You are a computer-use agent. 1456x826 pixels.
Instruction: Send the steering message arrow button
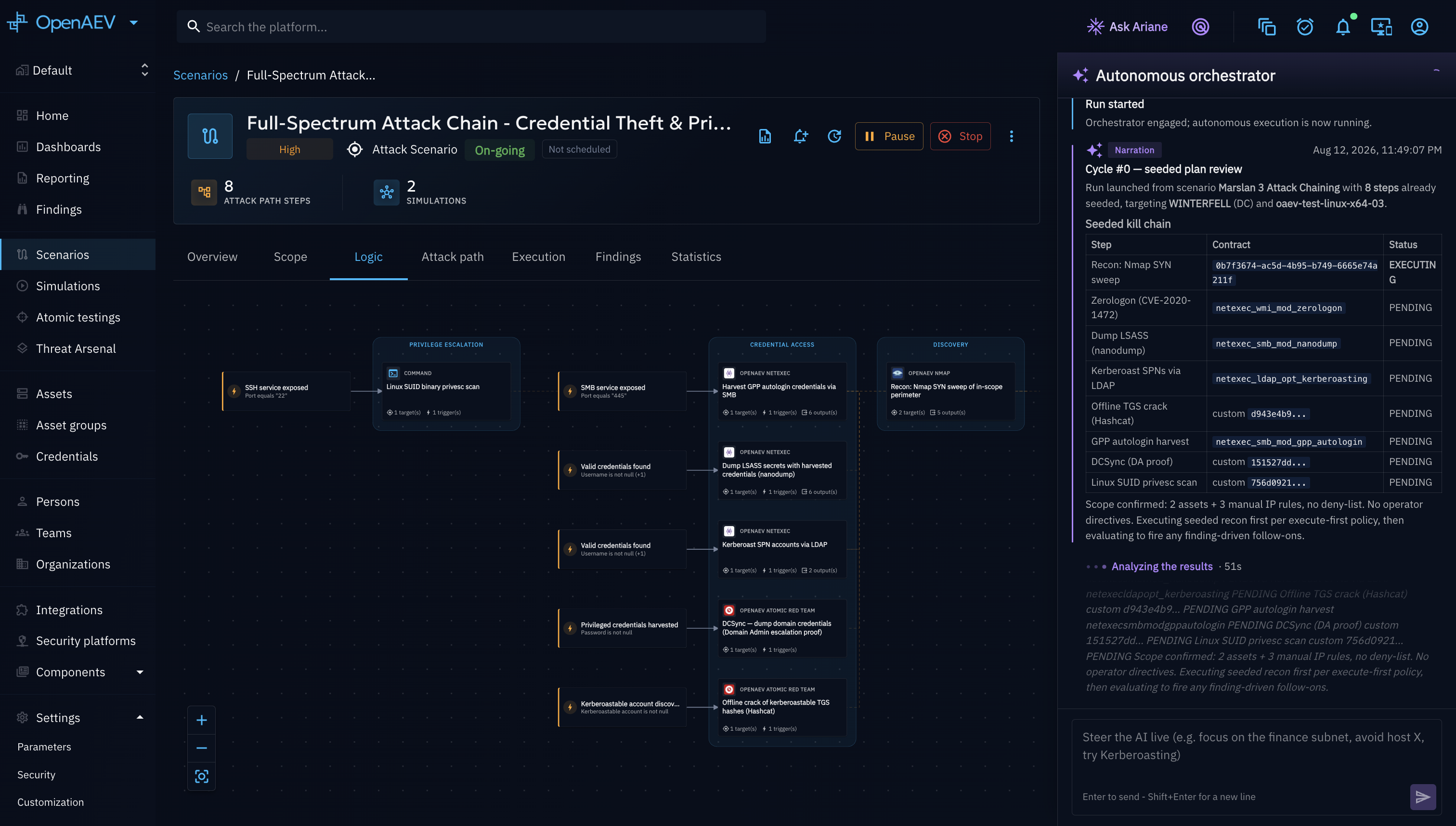pos(1422,797)
